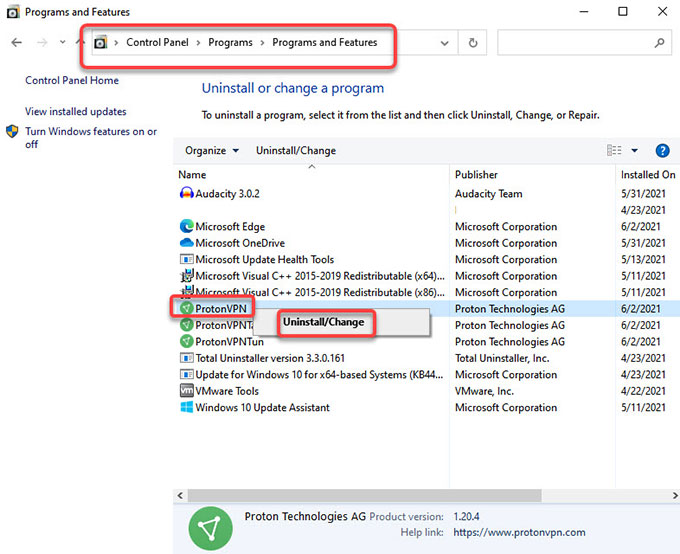Open the blue Help icon

662,151
